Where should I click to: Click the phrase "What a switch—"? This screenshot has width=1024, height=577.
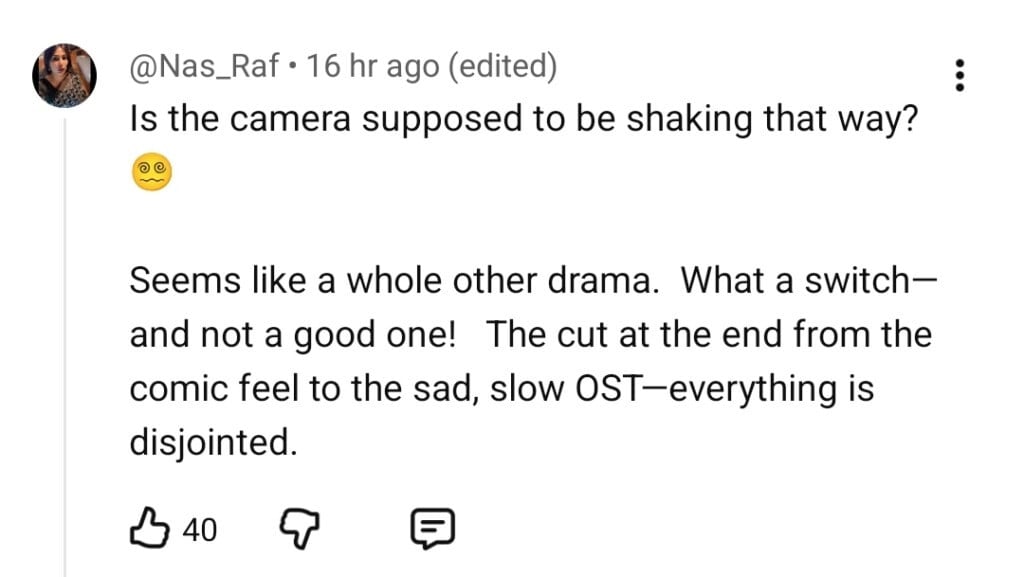[807, 280]
